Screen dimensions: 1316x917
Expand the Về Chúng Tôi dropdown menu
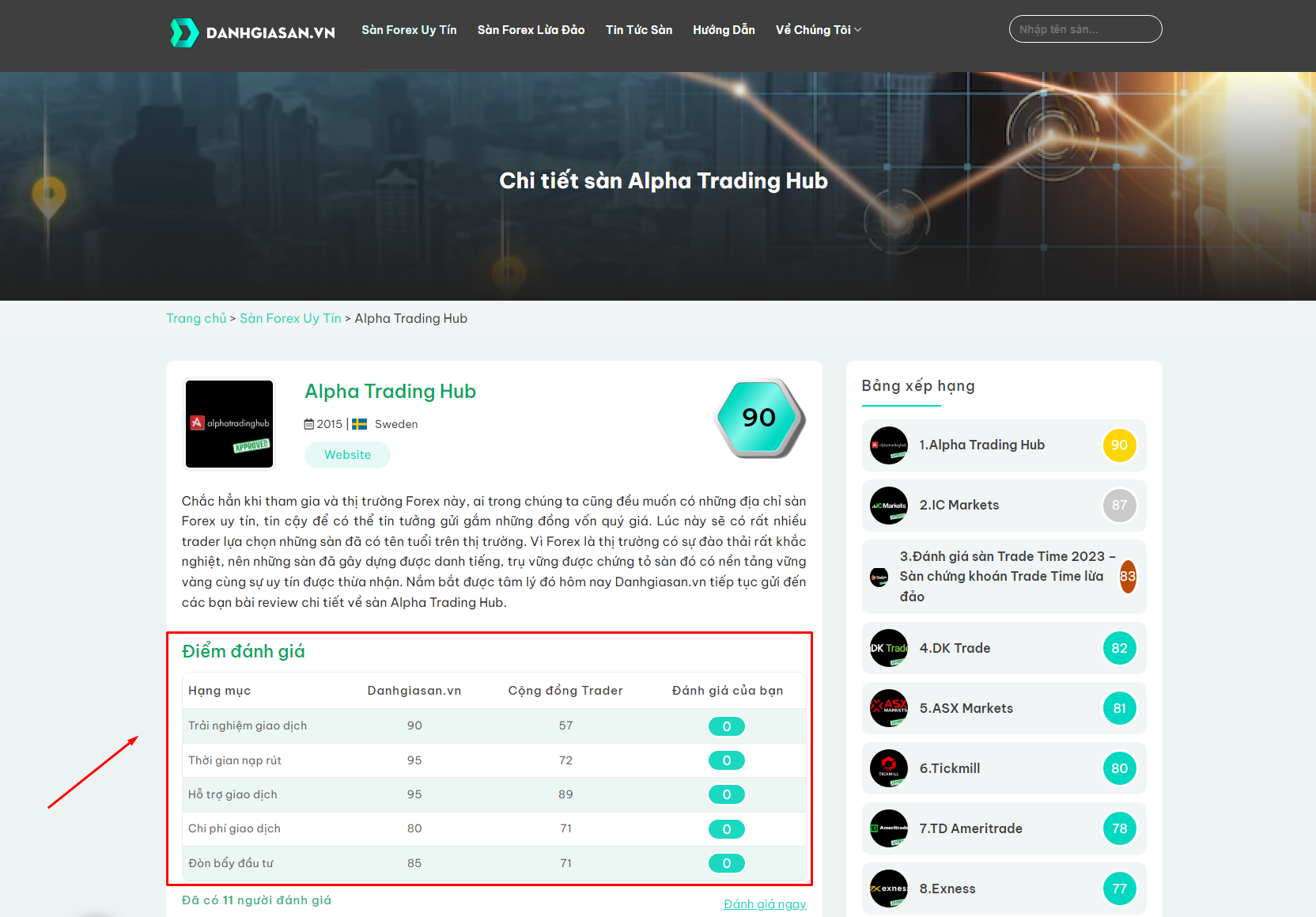pos(818,30)
